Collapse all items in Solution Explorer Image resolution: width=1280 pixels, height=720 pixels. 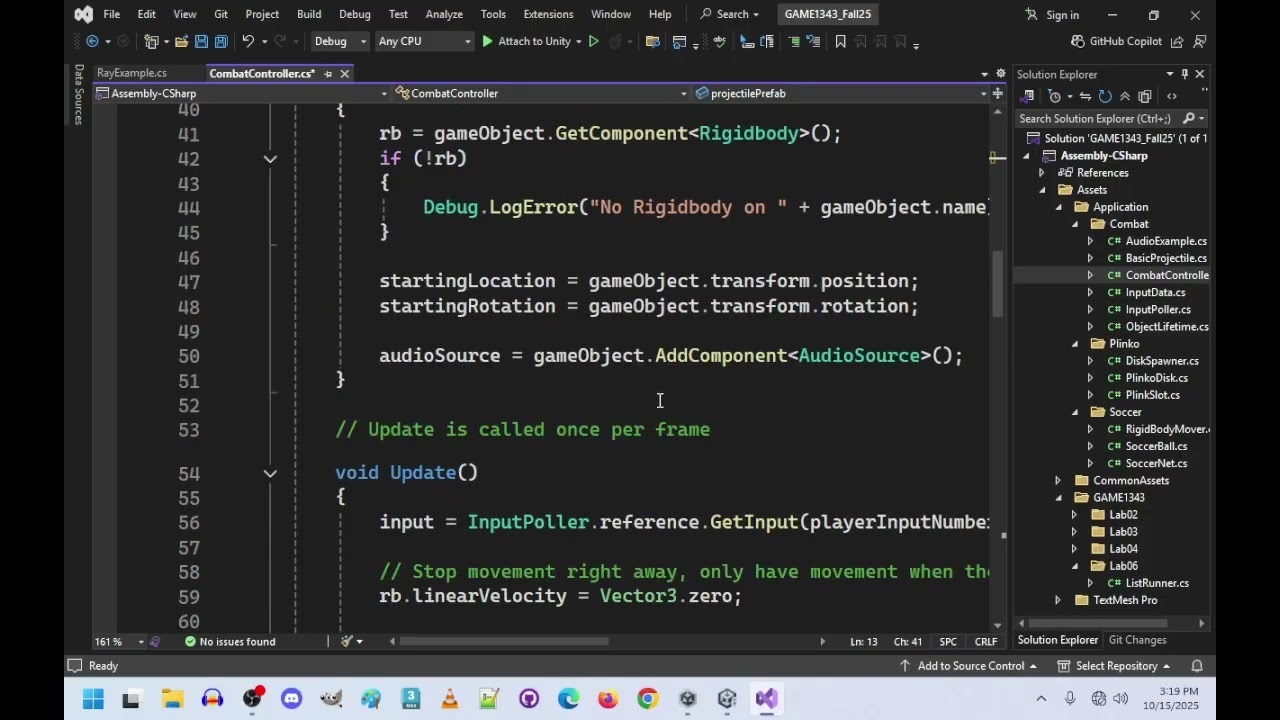(x=1125, y=96)
